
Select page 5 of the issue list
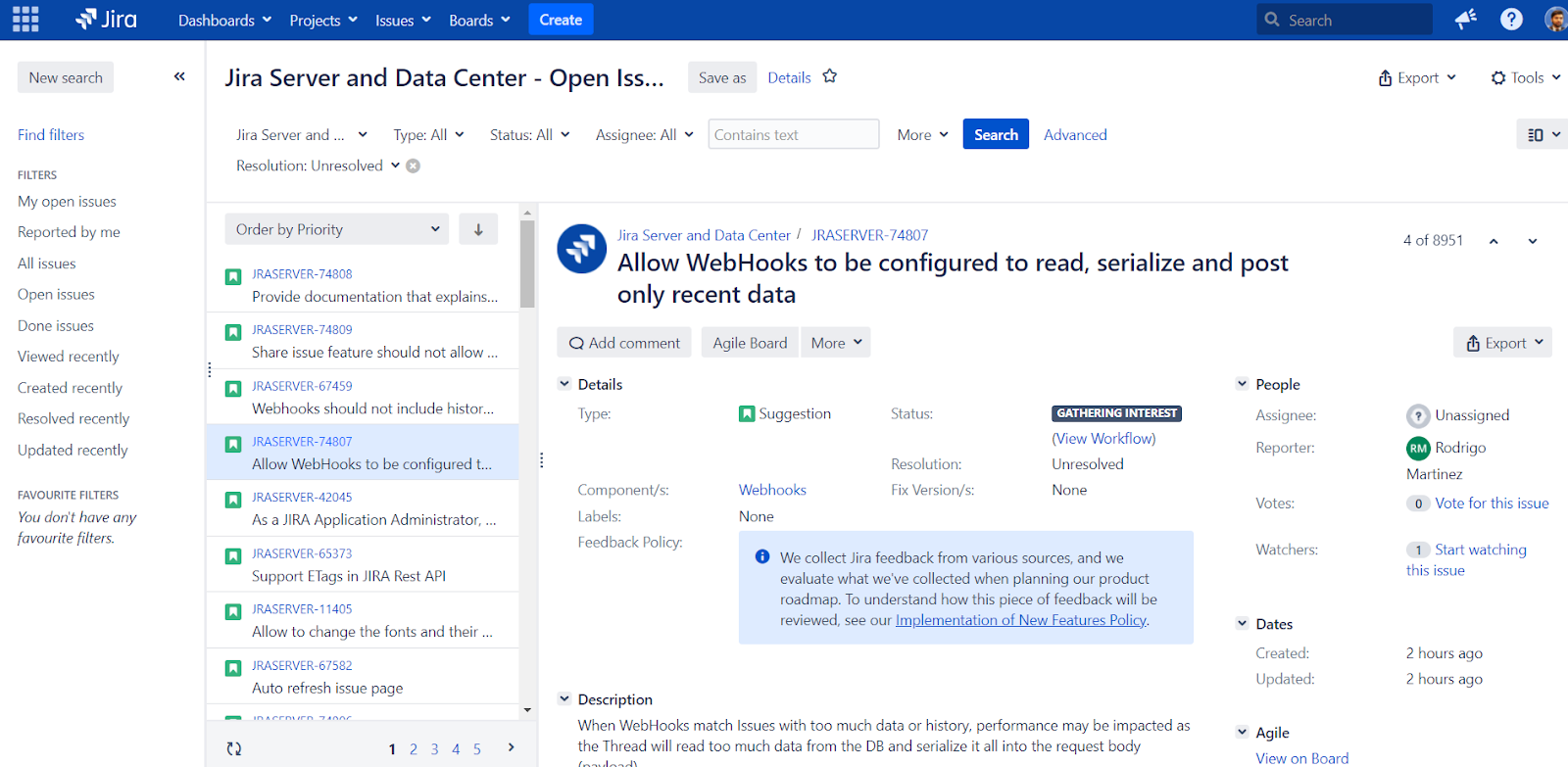477,749
